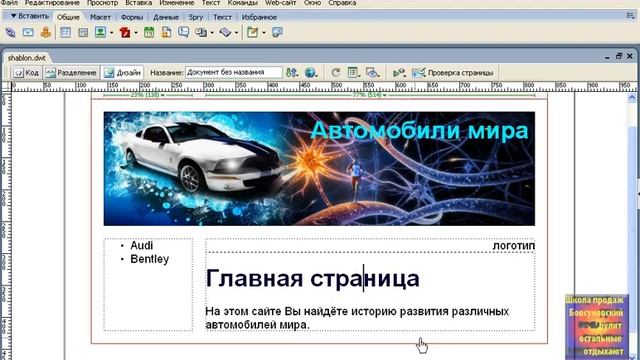Select the Данные insert tab
The height and width of the screenshot is (360, 640).
click(x=166, y=17)
